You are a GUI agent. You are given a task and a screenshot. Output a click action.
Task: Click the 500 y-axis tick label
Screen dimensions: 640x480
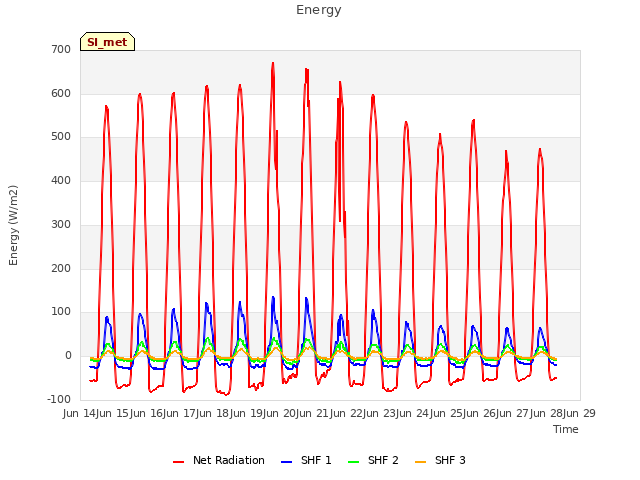[61, 137]
